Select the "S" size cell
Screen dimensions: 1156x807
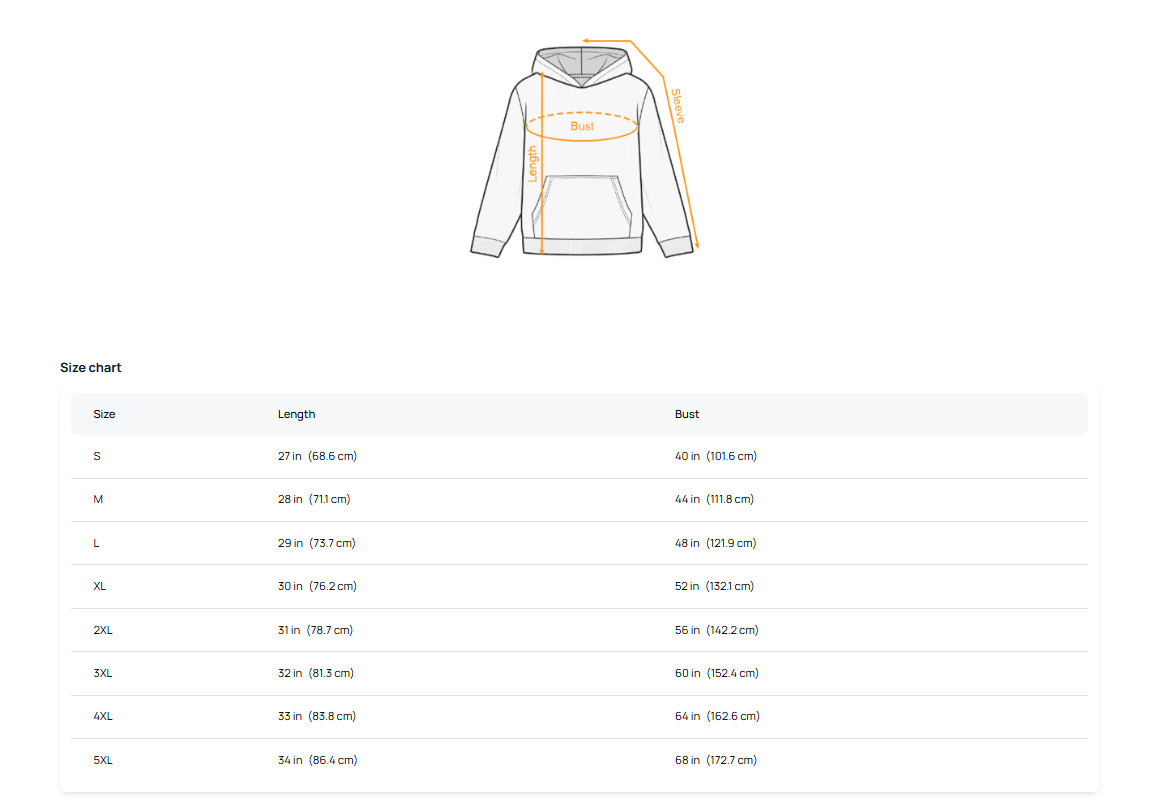pyautogui.click(x=97, y=456)
